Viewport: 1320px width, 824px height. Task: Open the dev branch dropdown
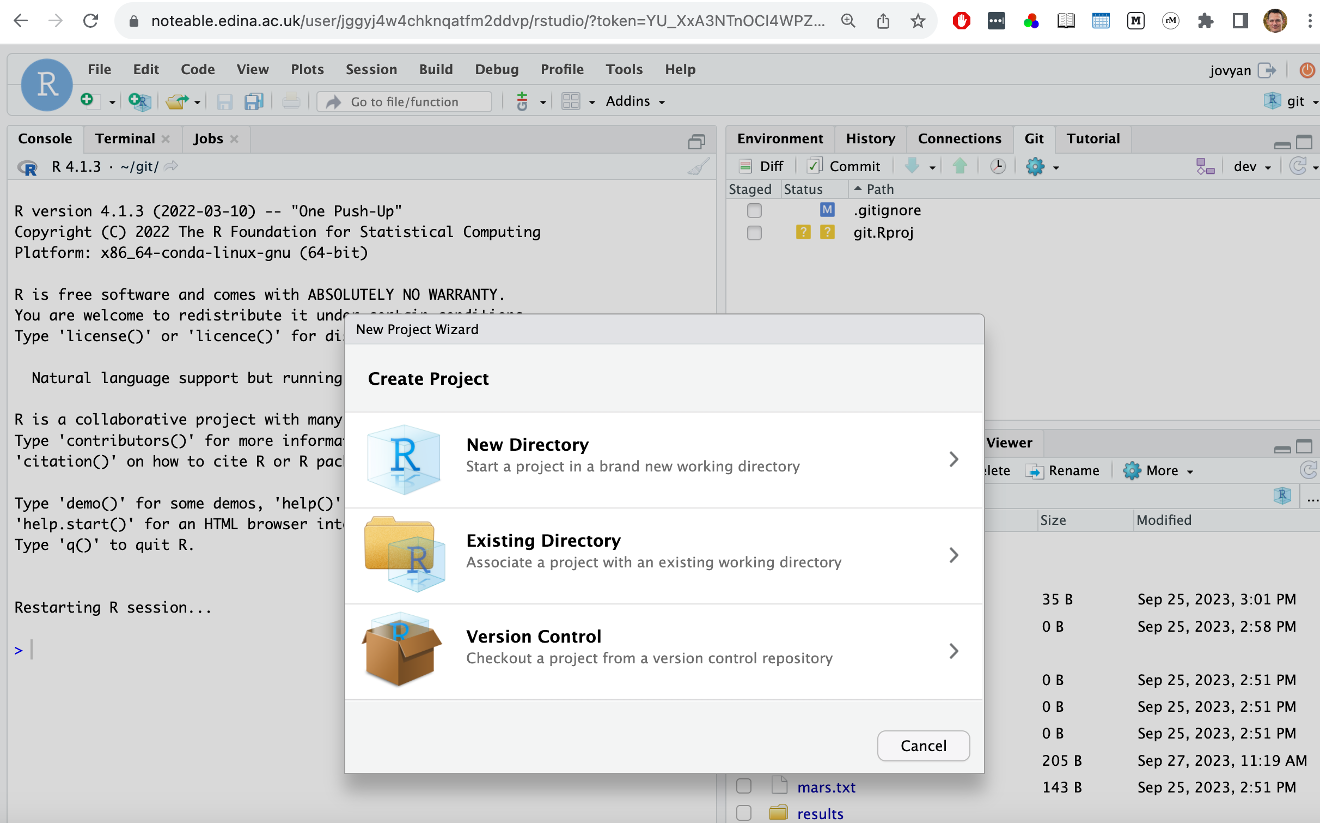tap(1250, 166)
